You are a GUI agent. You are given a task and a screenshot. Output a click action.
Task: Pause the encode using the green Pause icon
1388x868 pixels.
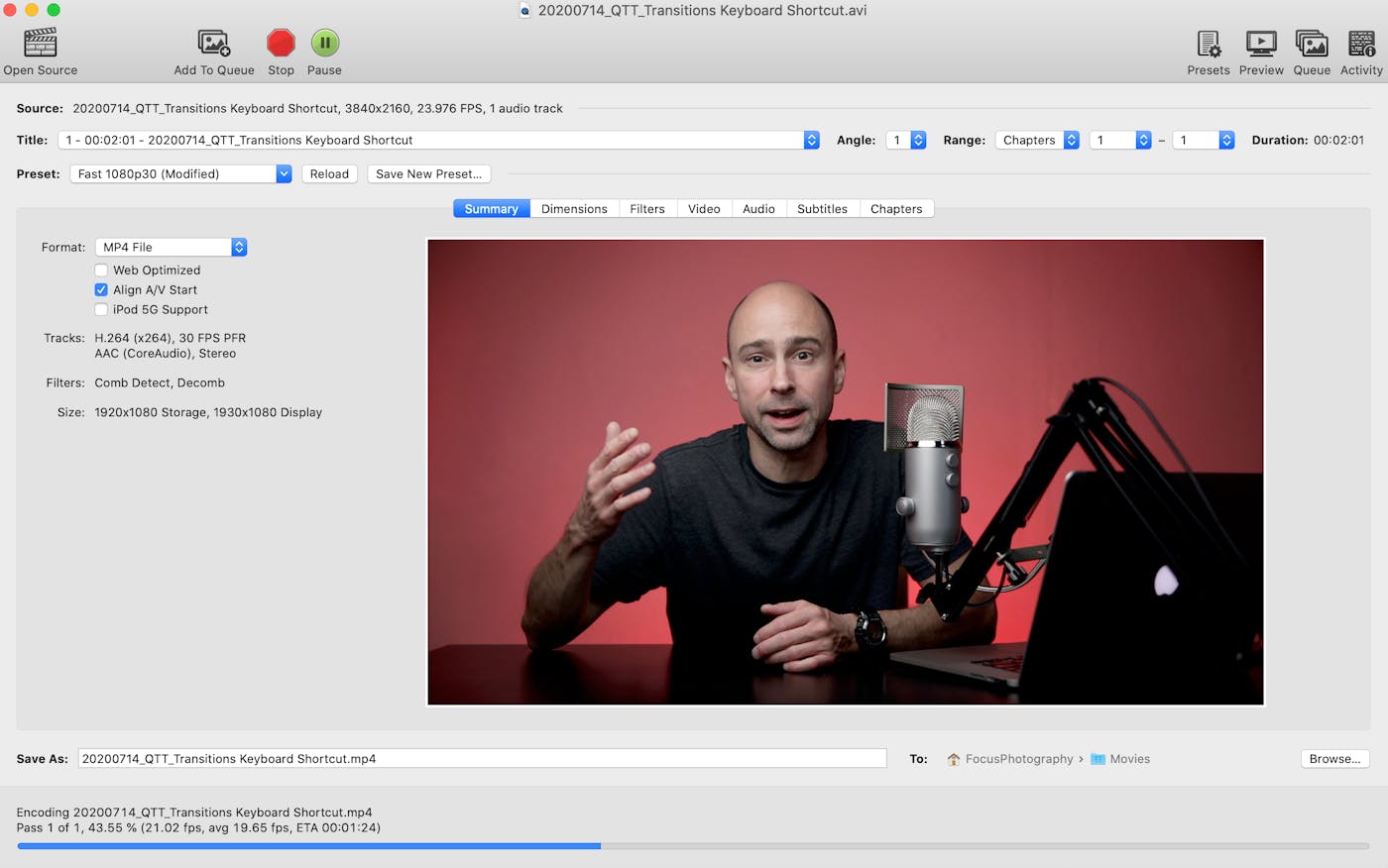pyautogui.click(x=324, y=44)
